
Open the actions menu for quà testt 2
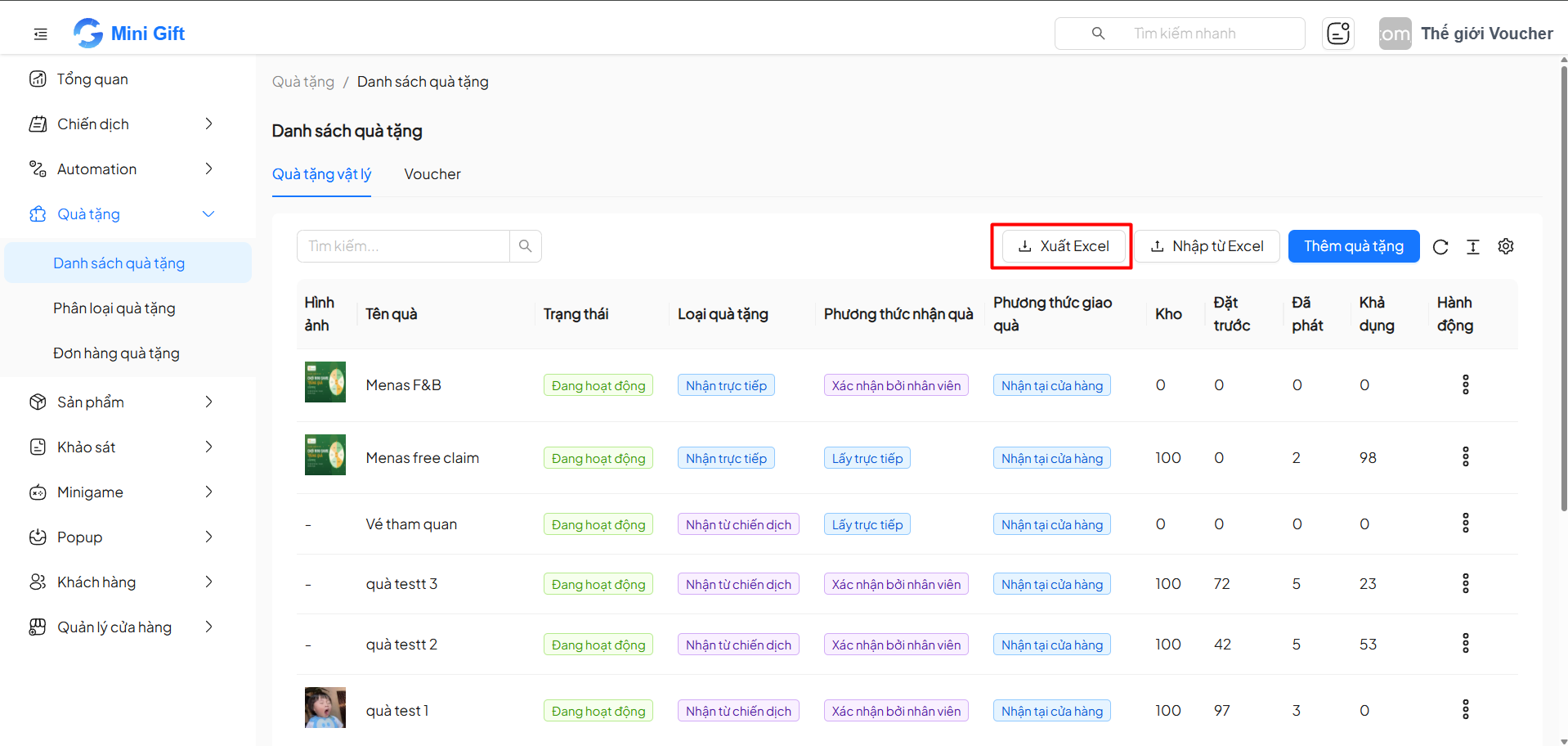click(1466, 644)
